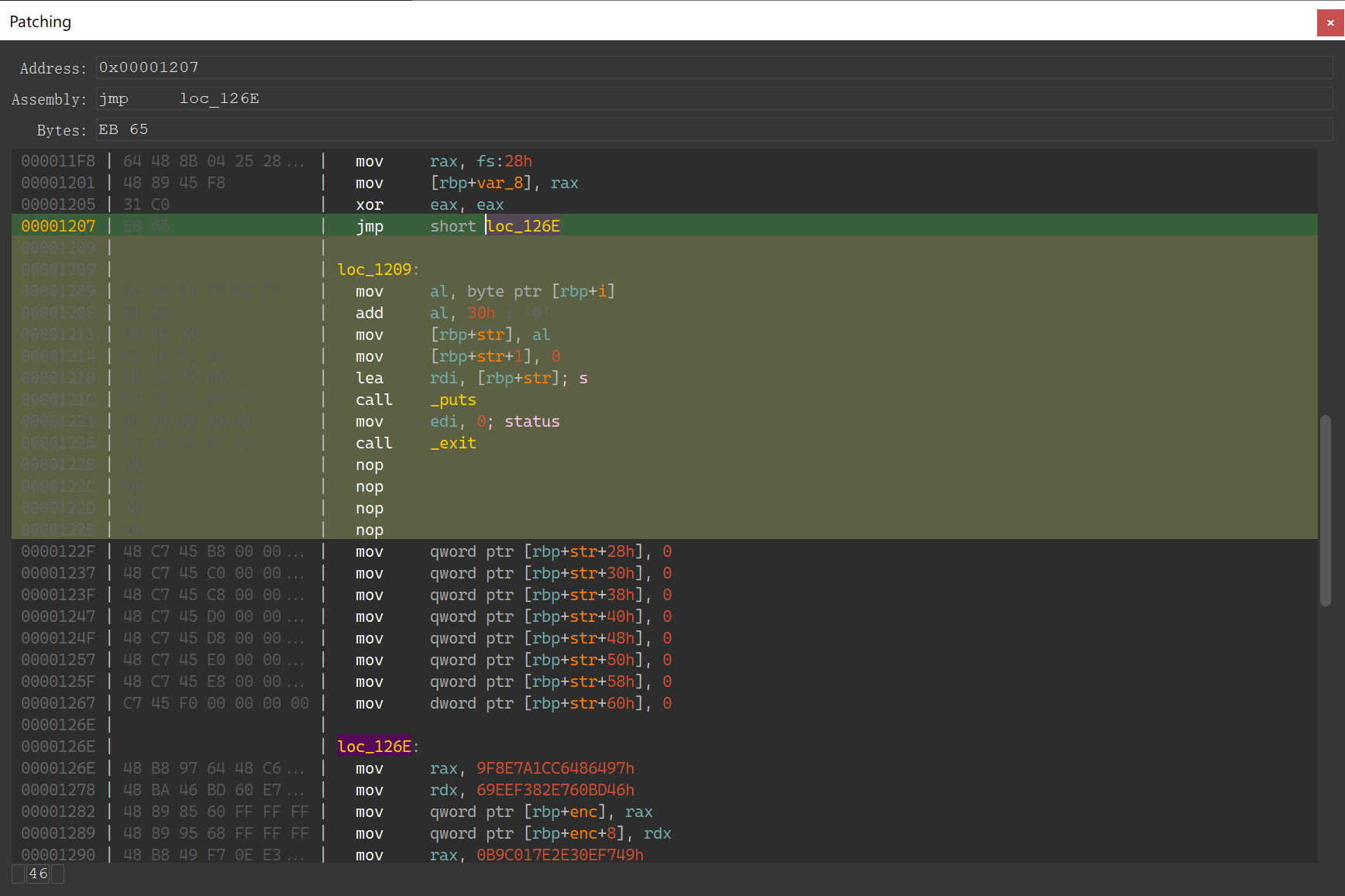Select the row at address 00001257
The image size is (1345, 896).
[664, 660]
